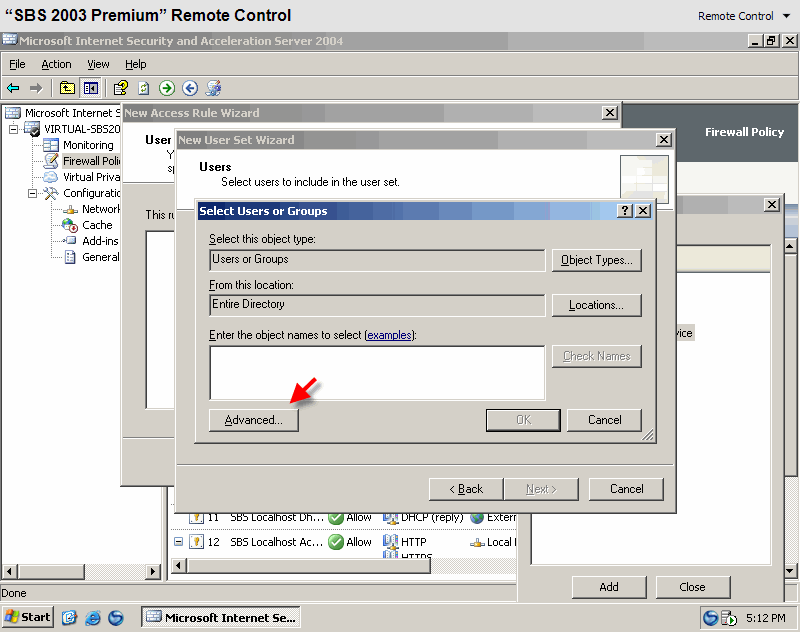Click 'SBS Localhost Dh...' rule name
The height and width of the screenshot is (632, 800).
pos(277,518)
